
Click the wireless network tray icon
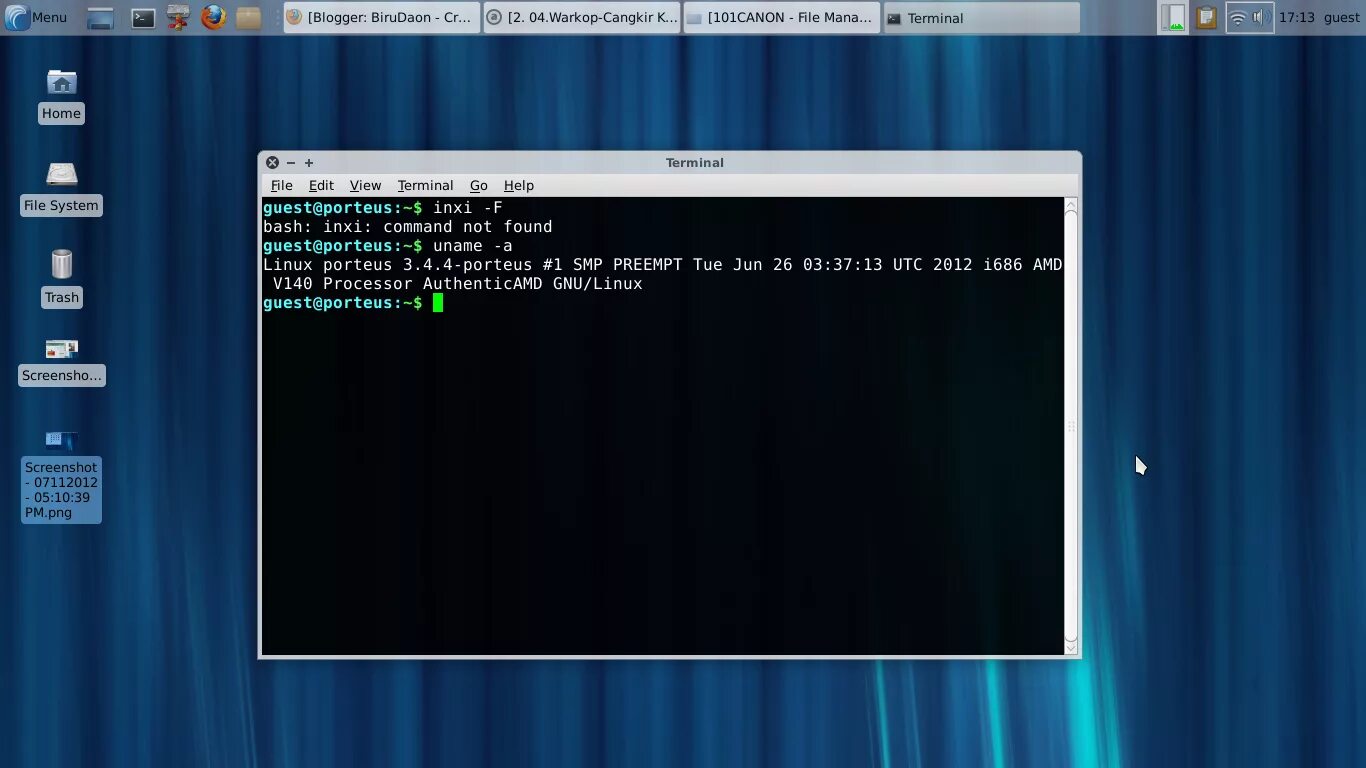[1237, 17]
